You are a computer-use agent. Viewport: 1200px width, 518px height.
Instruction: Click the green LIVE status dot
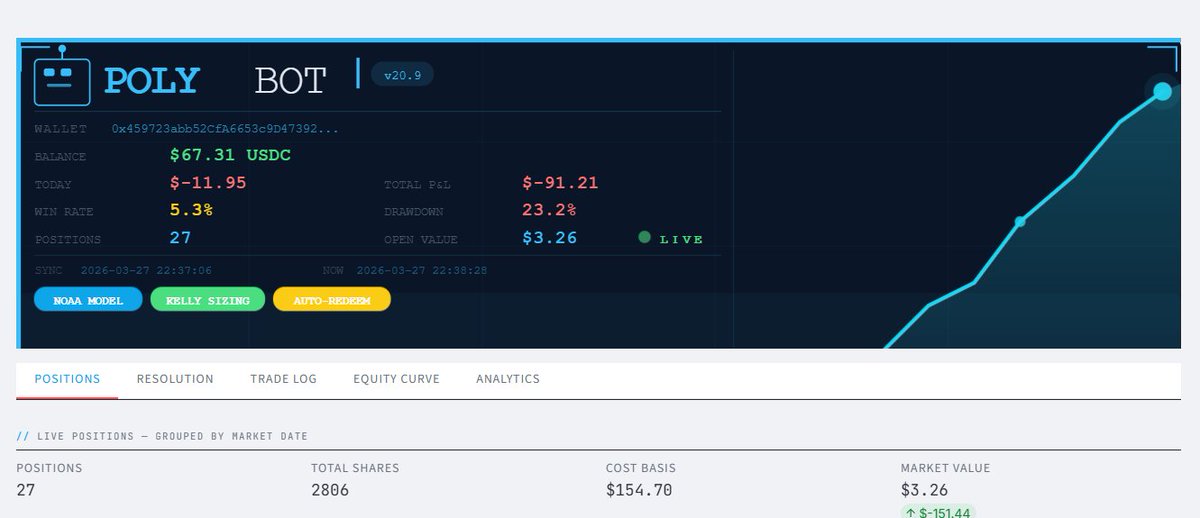pyautogui.click(x=644, y=238)
